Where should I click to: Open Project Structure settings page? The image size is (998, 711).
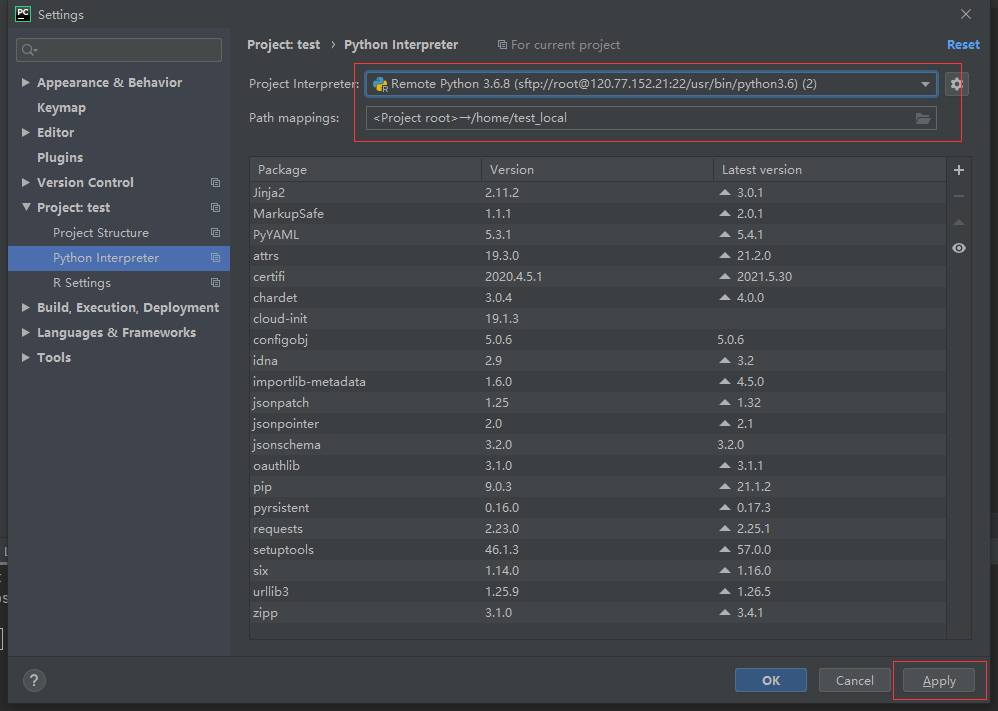coord(101,233)
